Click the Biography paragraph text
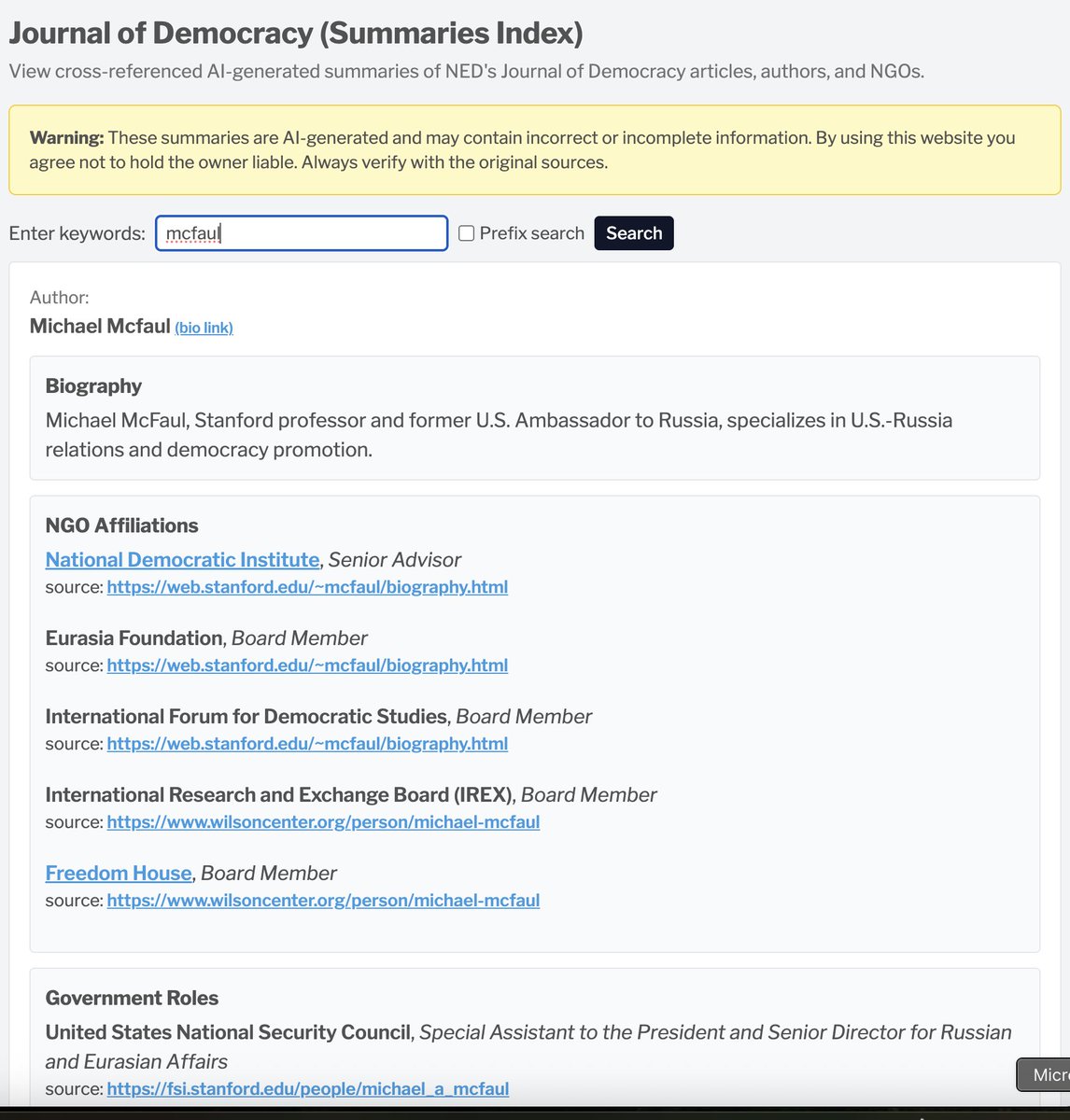 click(499, 435)
